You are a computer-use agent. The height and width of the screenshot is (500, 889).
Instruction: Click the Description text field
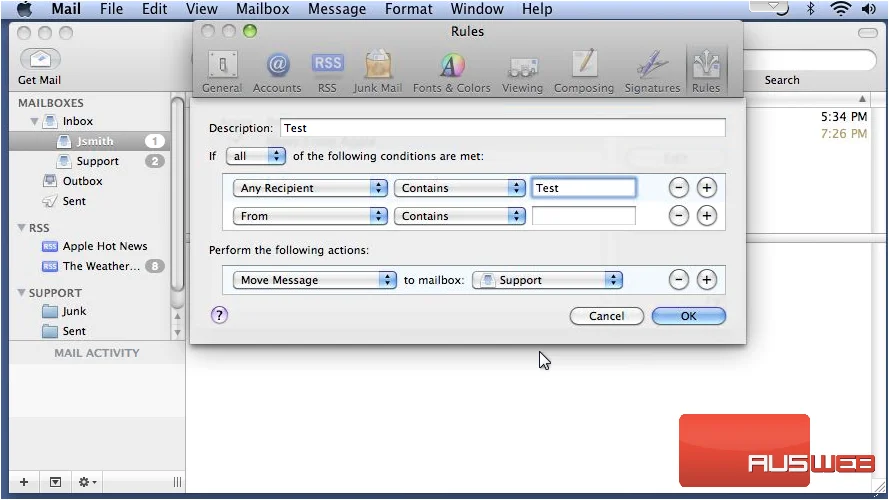click(x=502, y=128)
